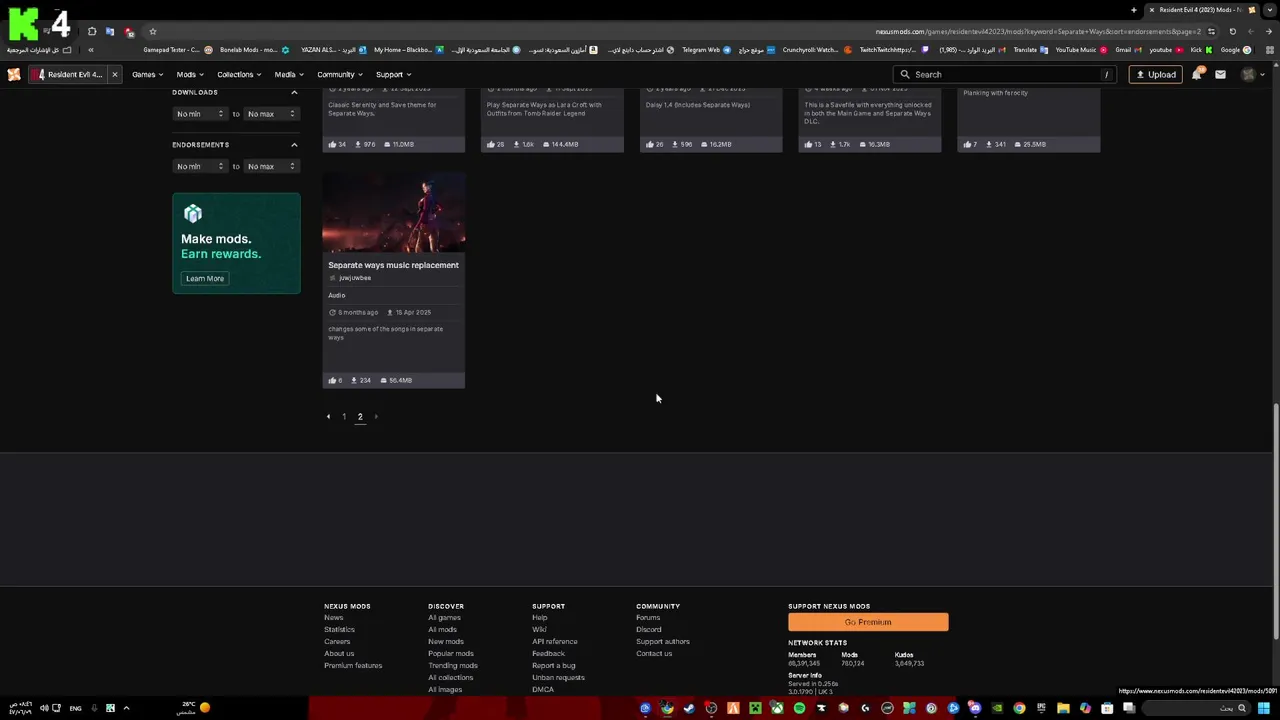Open the Audio category link

pos(337,295)
